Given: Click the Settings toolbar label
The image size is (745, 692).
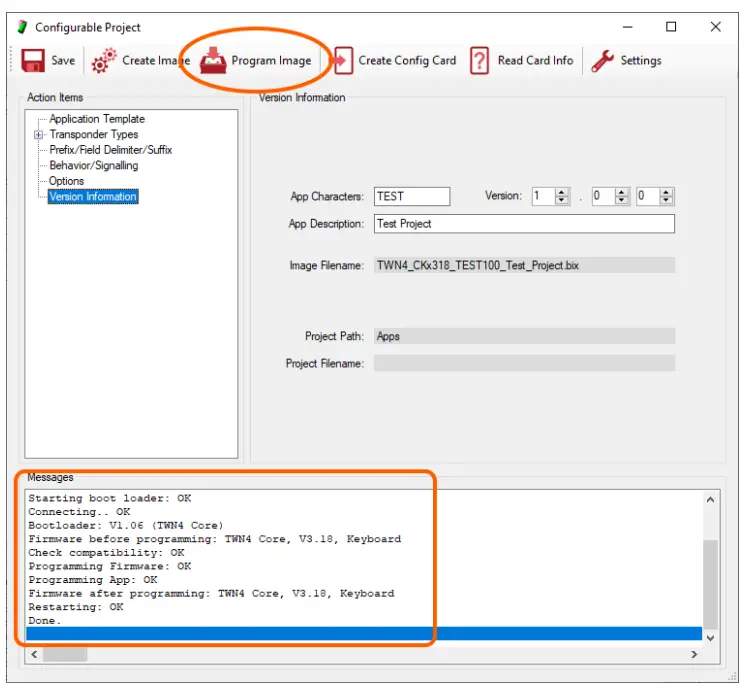Looking at the screenshot, I should click(x=641, y=61).
